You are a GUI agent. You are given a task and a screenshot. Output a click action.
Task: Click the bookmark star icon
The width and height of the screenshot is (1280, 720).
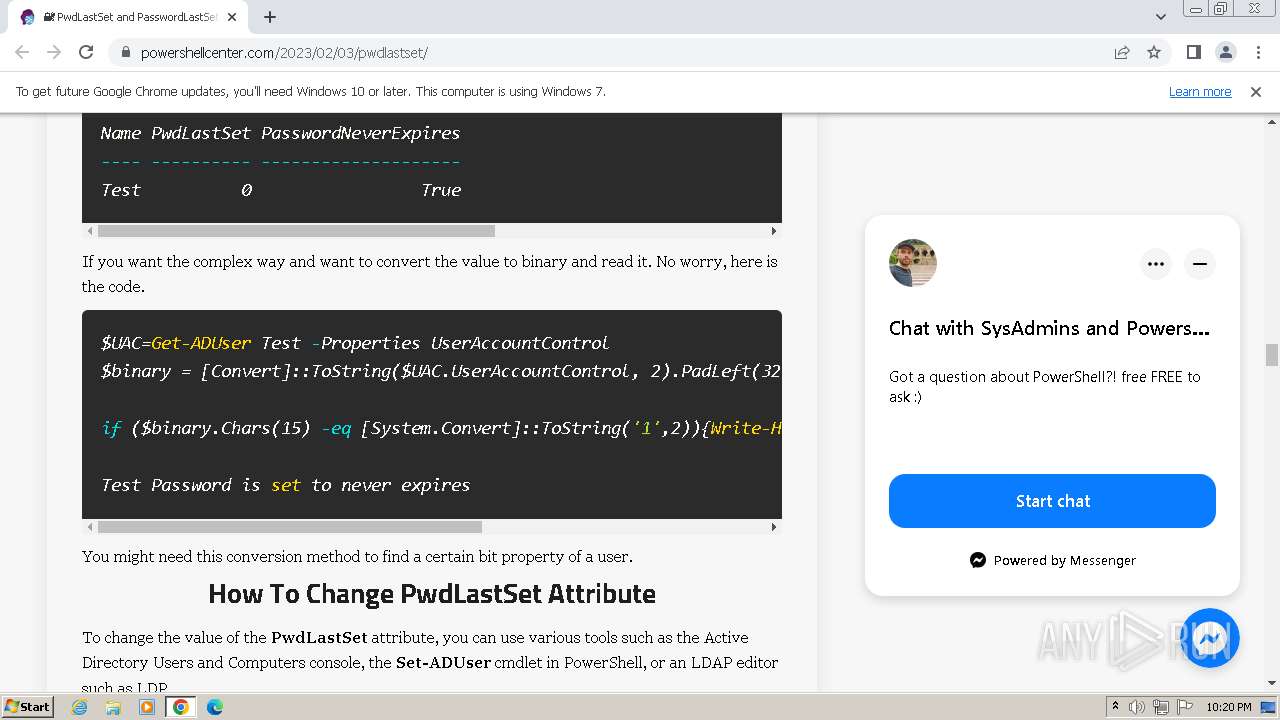(x=1154, y=52)
